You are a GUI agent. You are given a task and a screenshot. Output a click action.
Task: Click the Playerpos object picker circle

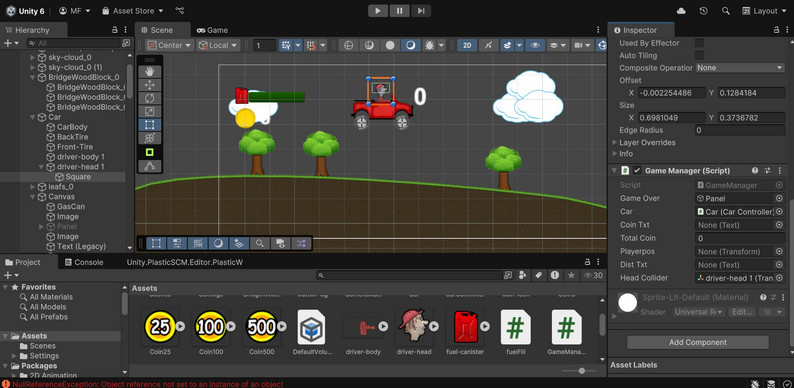pyautogui.click(x=779, y=251)
